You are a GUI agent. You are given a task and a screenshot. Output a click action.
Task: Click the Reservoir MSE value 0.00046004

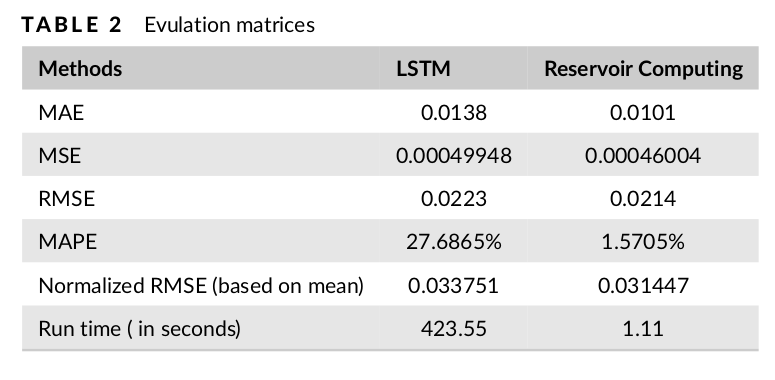643,156
